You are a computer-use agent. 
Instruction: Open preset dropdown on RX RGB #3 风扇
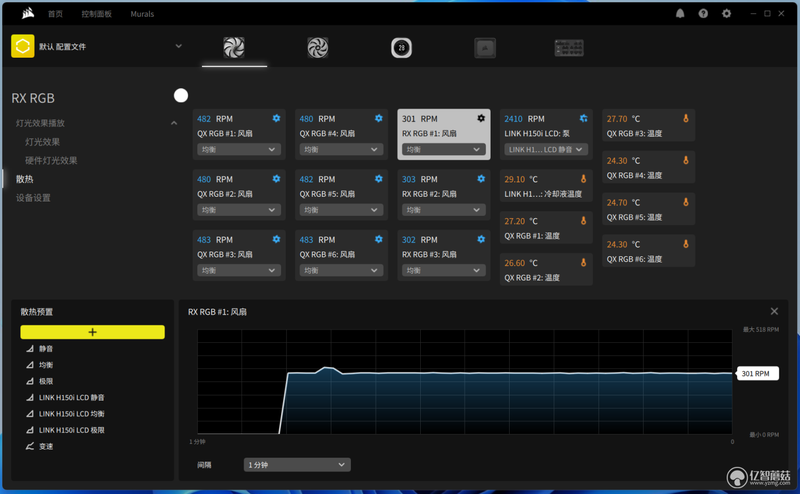(443, 270)
